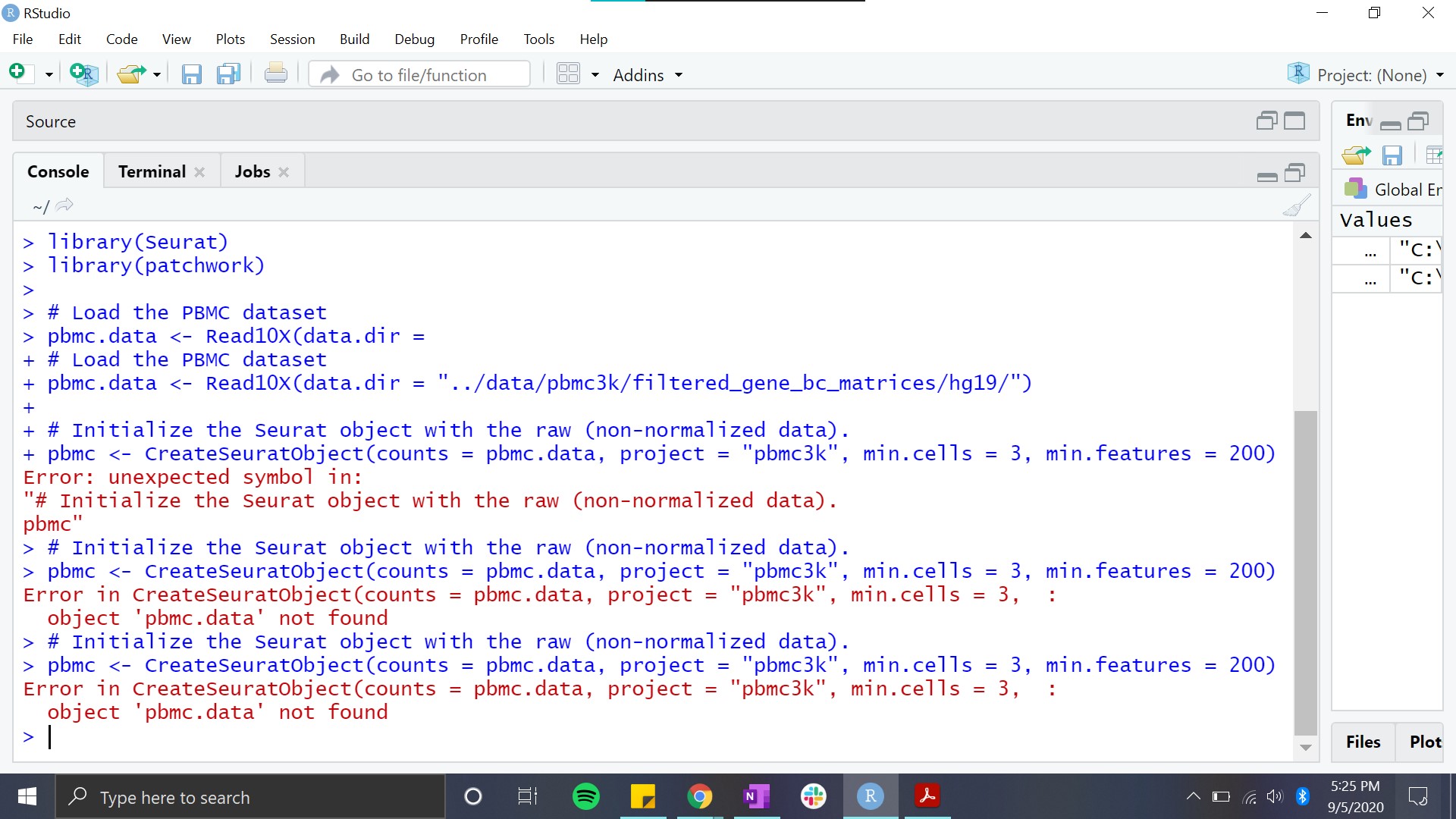Viewport: 1456px width, 819px height.
Task: Open Adobe Acrobat from the taskbar
Action: tap(927, 796)
